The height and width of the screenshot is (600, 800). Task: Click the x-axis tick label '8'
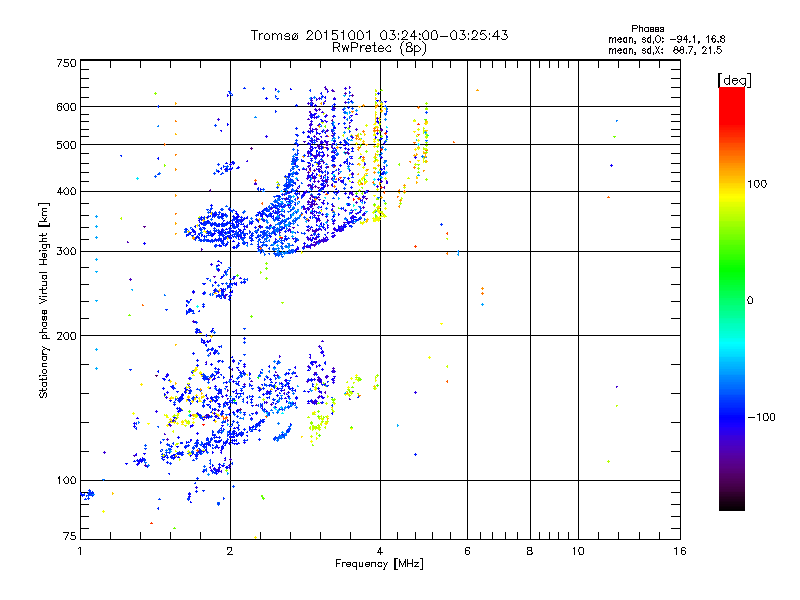click(530, 551)
